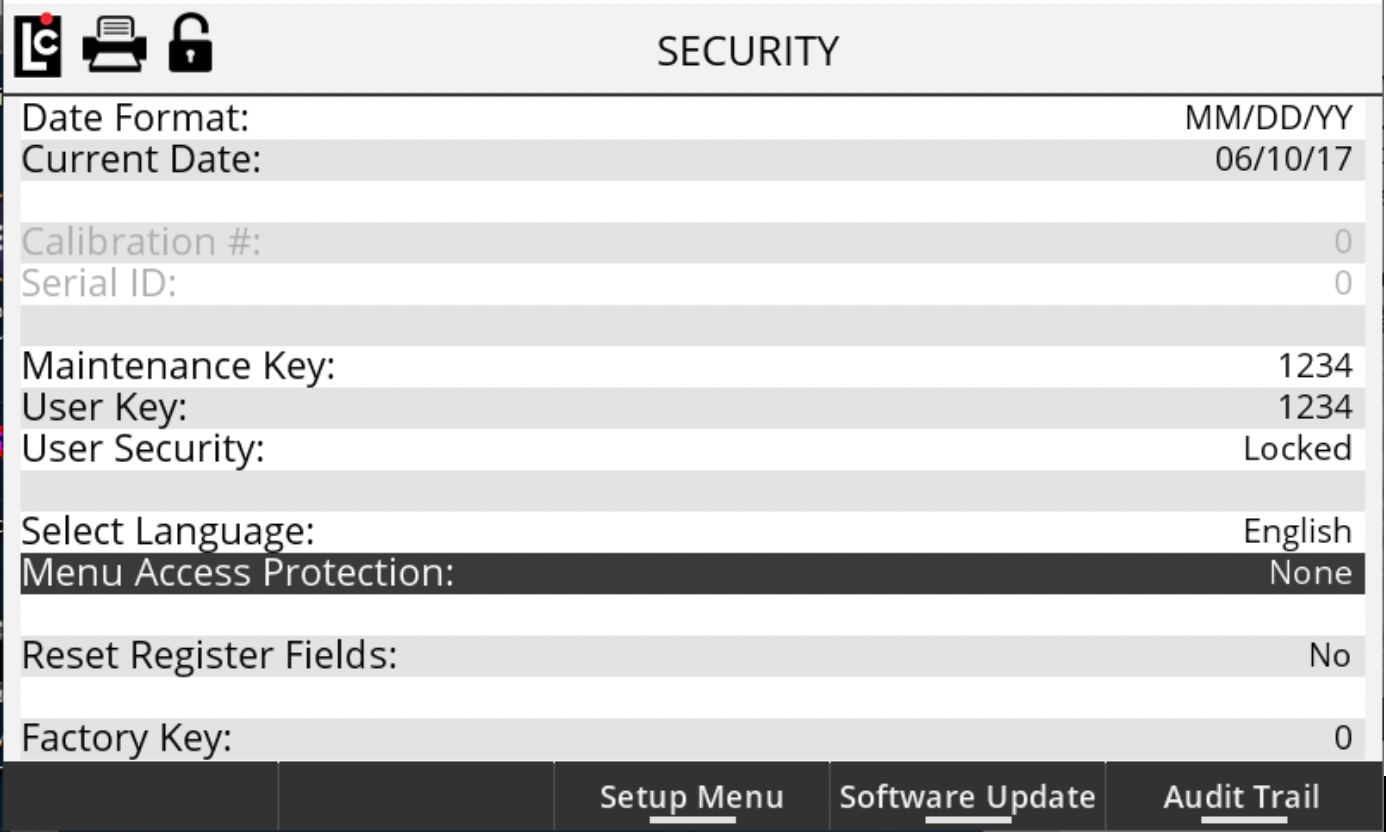Select the User Key row

pos(692,408)
